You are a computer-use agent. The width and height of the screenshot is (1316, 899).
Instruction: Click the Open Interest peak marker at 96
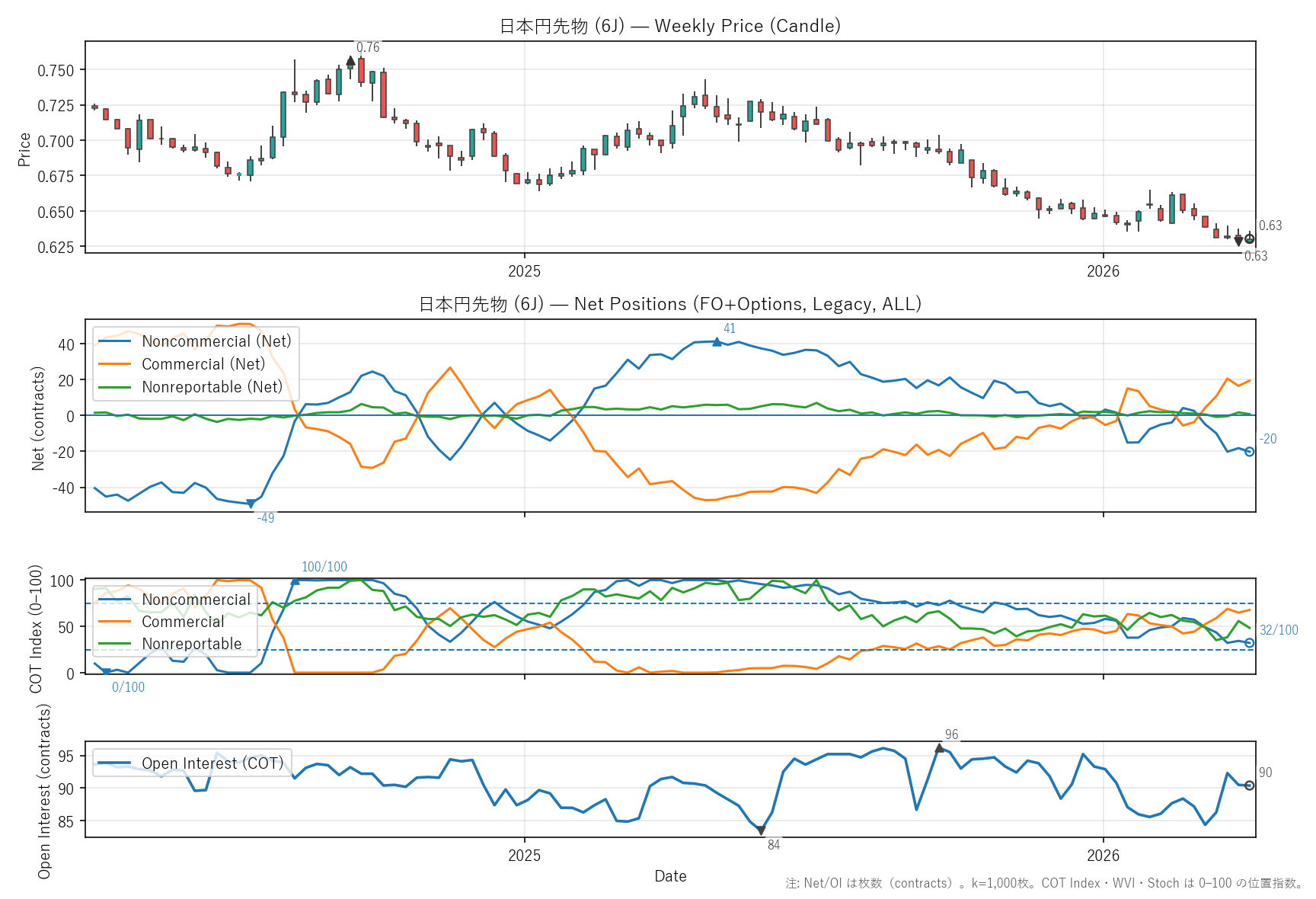point(939,748)
